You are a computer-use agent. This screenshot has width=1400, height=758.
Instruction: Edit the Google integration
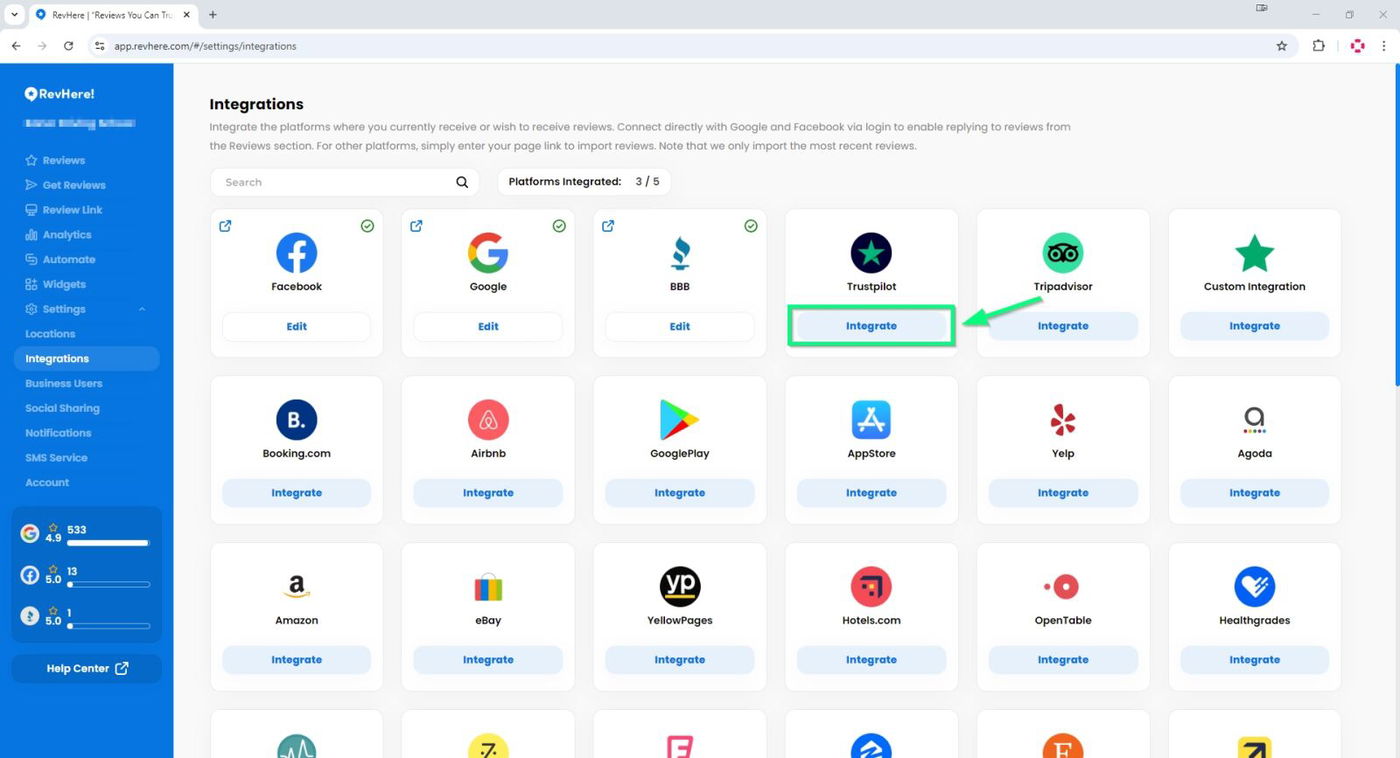[488, 326]
